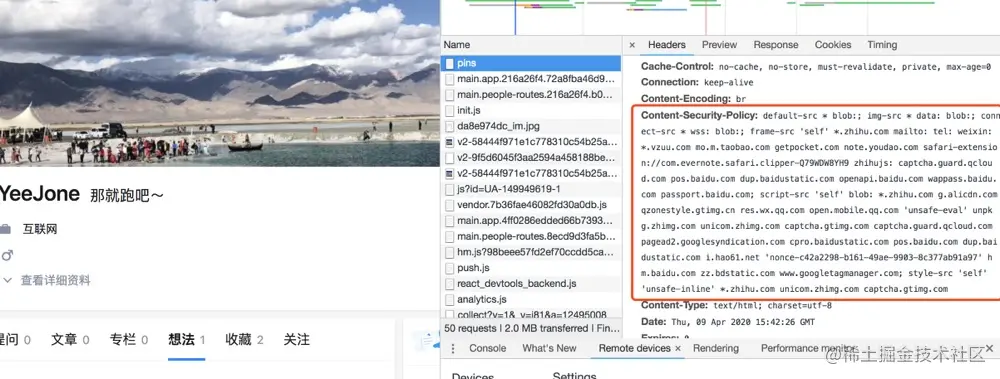Click the Content-Type header name
1000x379 pixels.
point(674,306)
